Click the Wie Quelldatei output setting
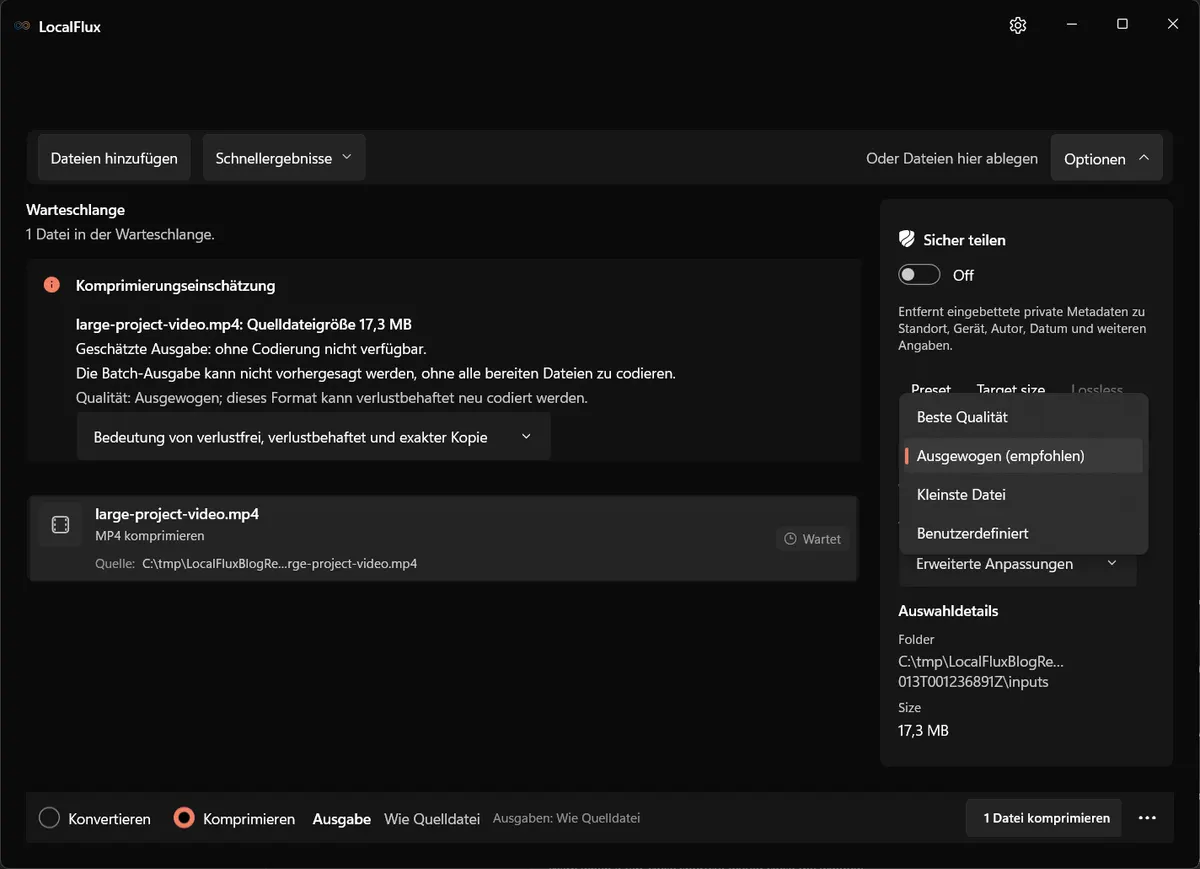 (x=432, y=819)
